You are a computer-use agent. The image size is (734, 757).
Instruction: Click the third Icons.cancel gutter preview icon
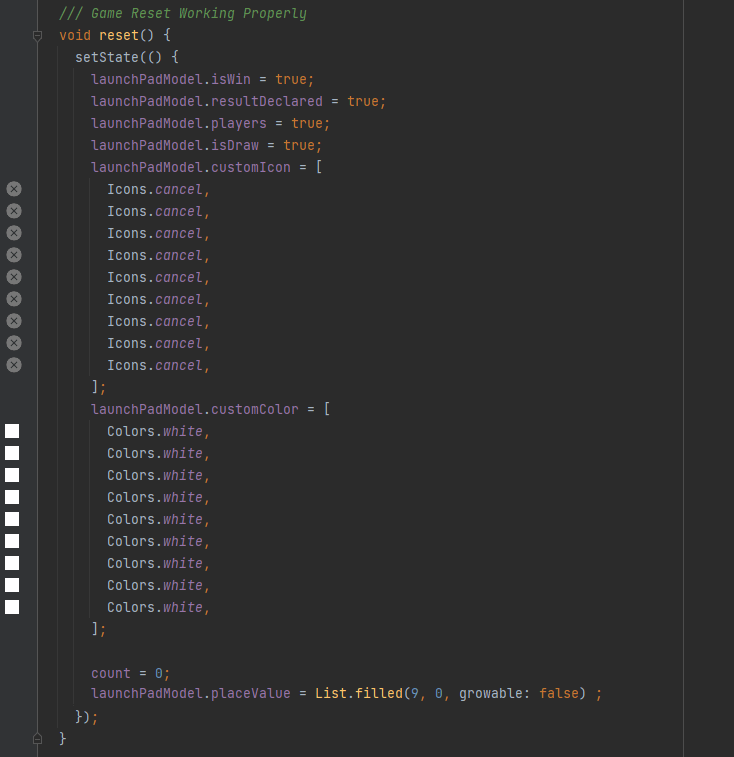tap(14, 233)
